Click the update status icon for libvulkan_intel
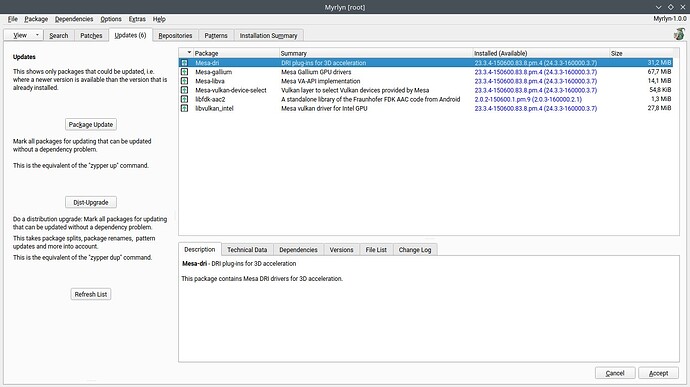Viewport: 690px width, 387px height. point(185,108)
